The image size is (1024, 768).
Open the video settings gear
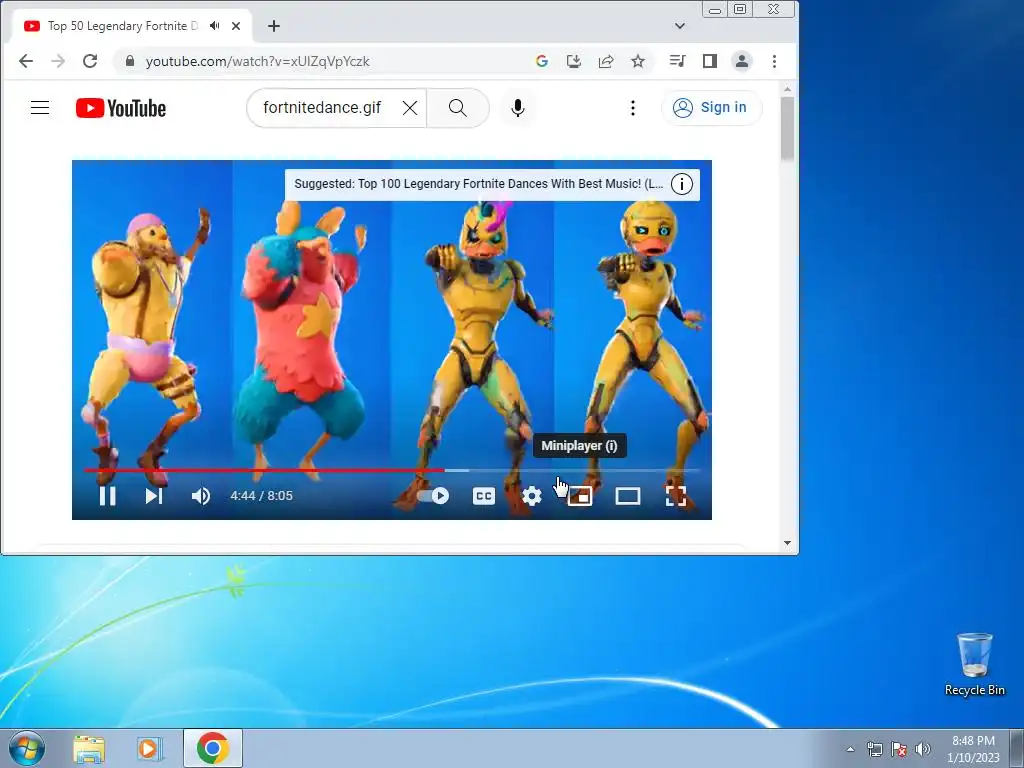(x=532, y=496)
